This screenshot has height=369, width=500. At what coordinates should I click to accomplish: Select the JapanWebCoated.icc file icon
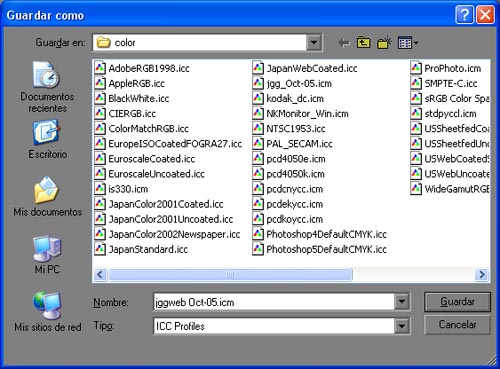[258, 68]
